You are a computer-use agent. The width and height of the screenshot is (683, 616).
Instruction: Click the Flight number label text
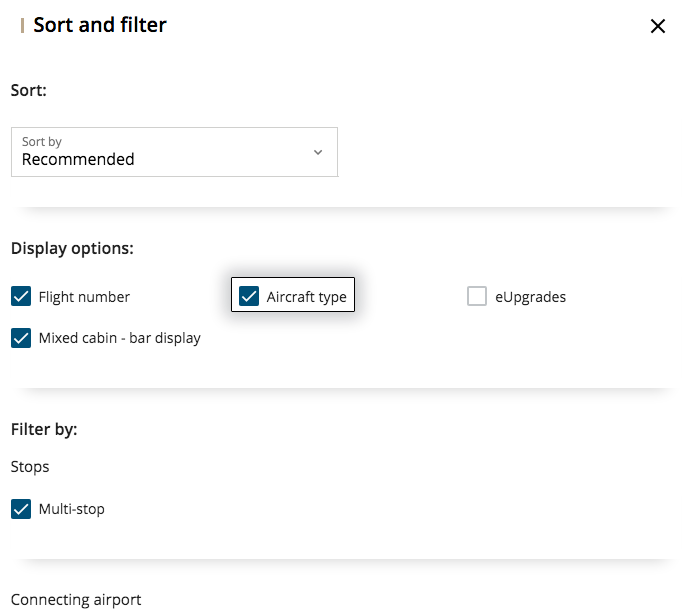coord(84,297)
